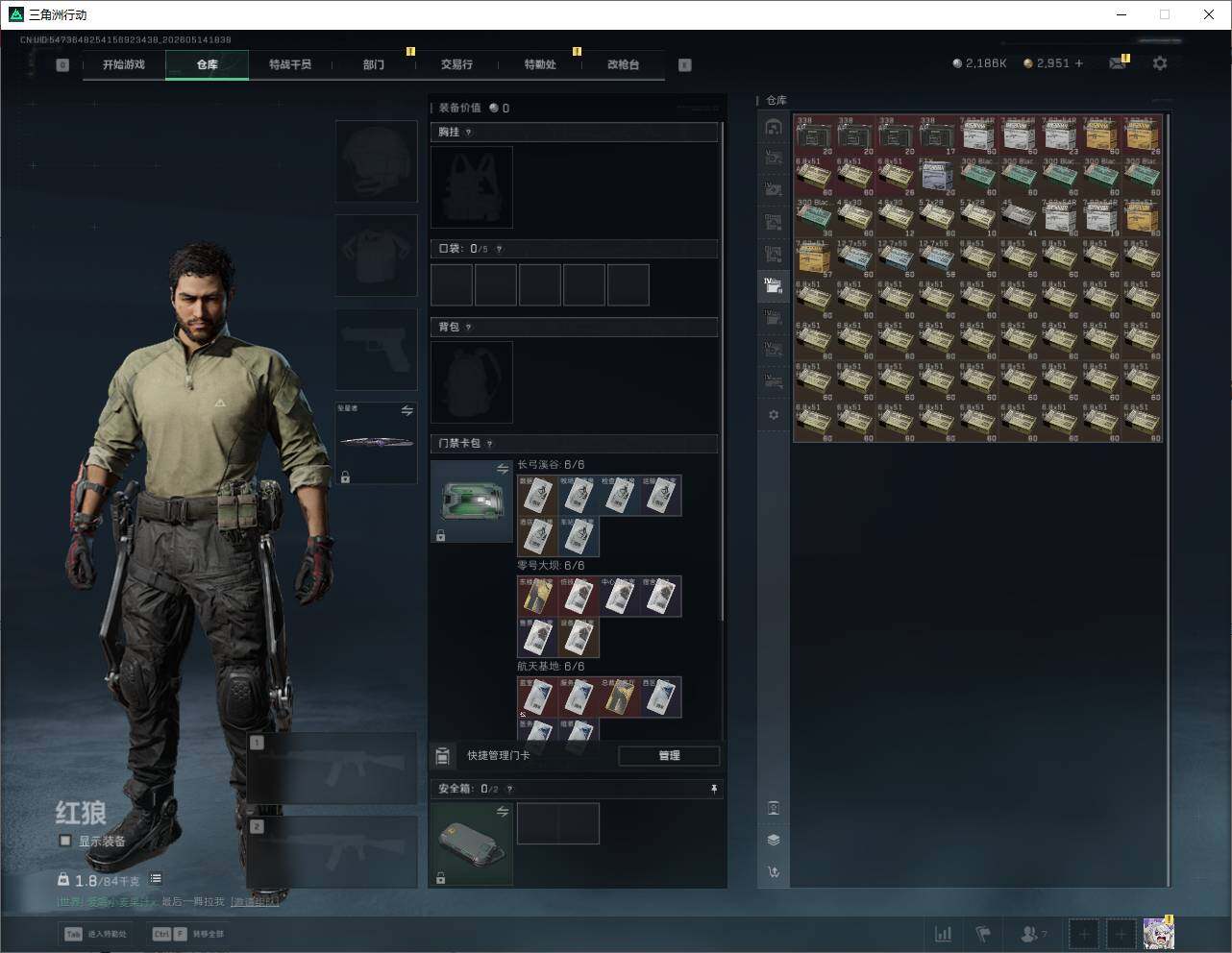Click the 管理 button
This screenshot has height=953, width=1232.
click(669, 756)
